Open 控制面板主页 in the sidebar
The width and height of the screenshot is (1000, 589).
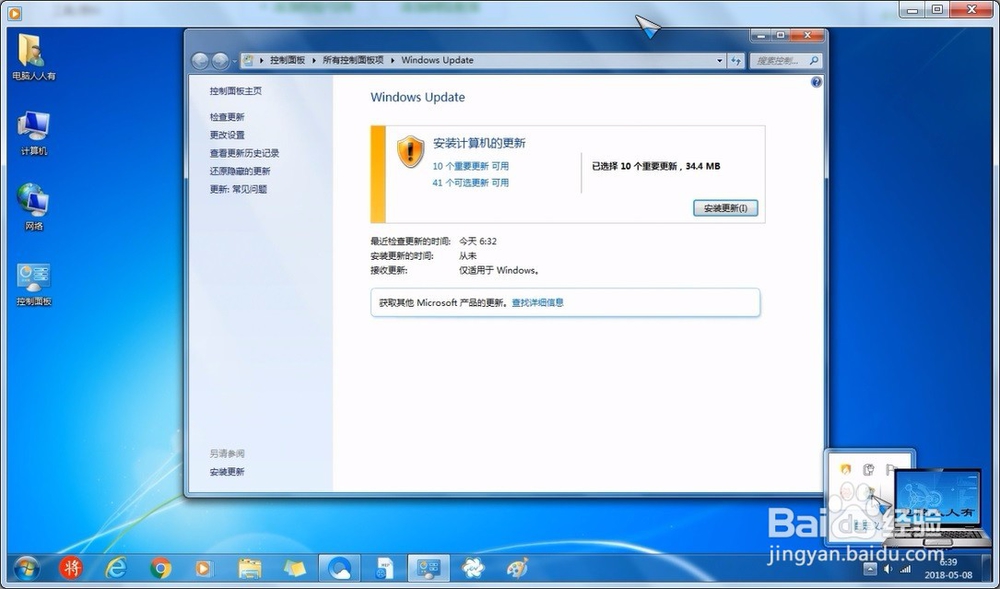click(235, 91)
